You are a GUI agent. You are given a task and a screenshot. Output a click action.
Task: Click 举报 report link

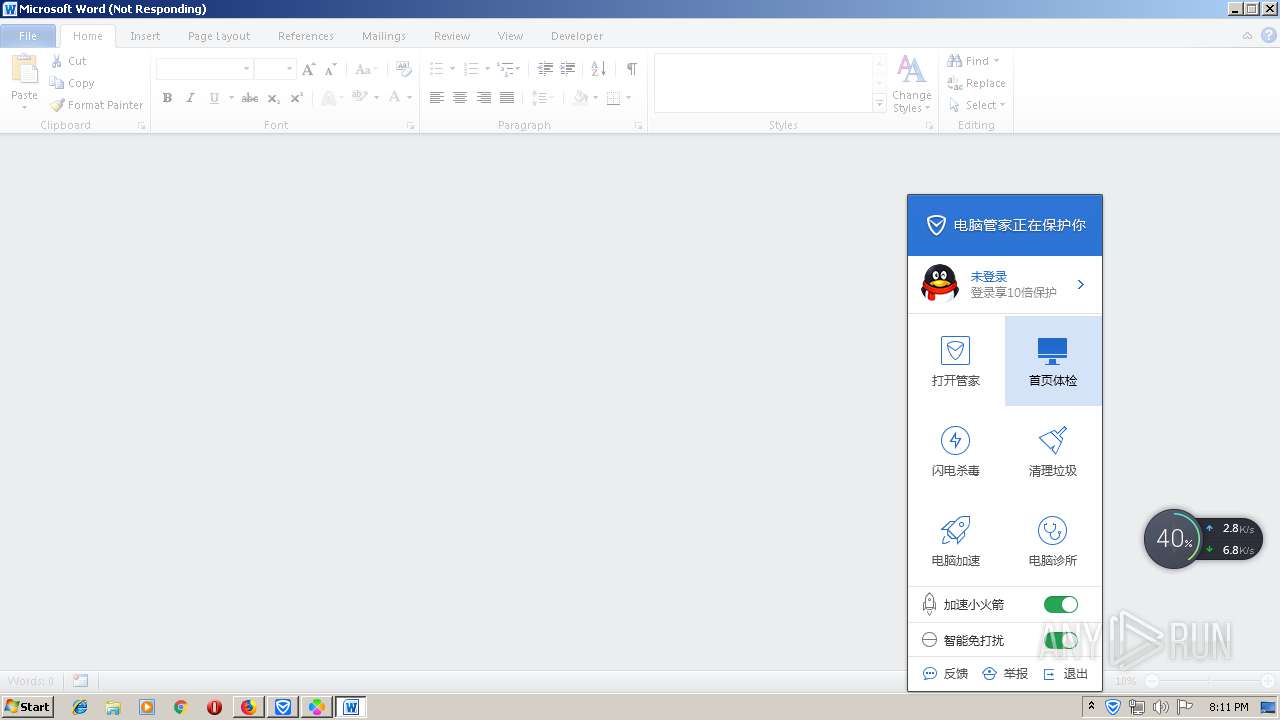(1006, 674)
